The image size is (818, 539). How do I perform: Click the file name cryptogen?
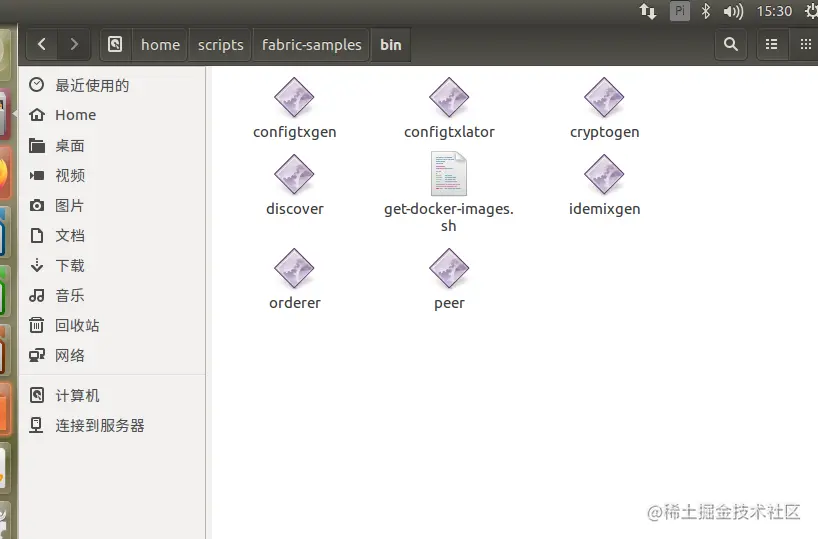(604, 133)
